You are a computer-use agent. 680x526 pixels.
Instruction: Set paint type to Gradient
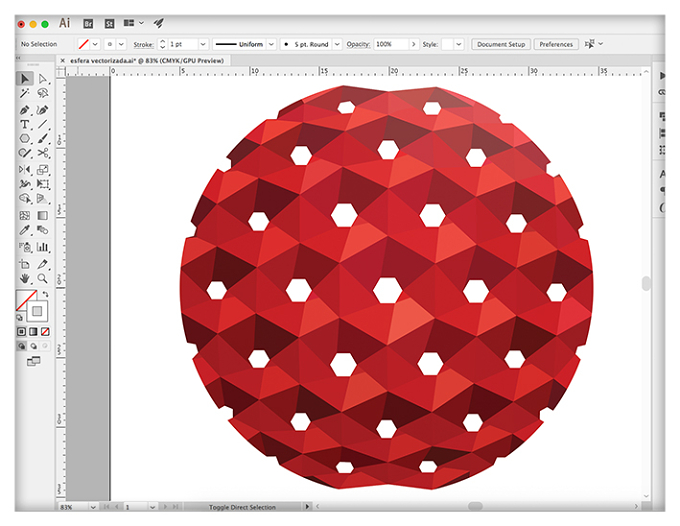pyautogui.click(x=33, y=332)
